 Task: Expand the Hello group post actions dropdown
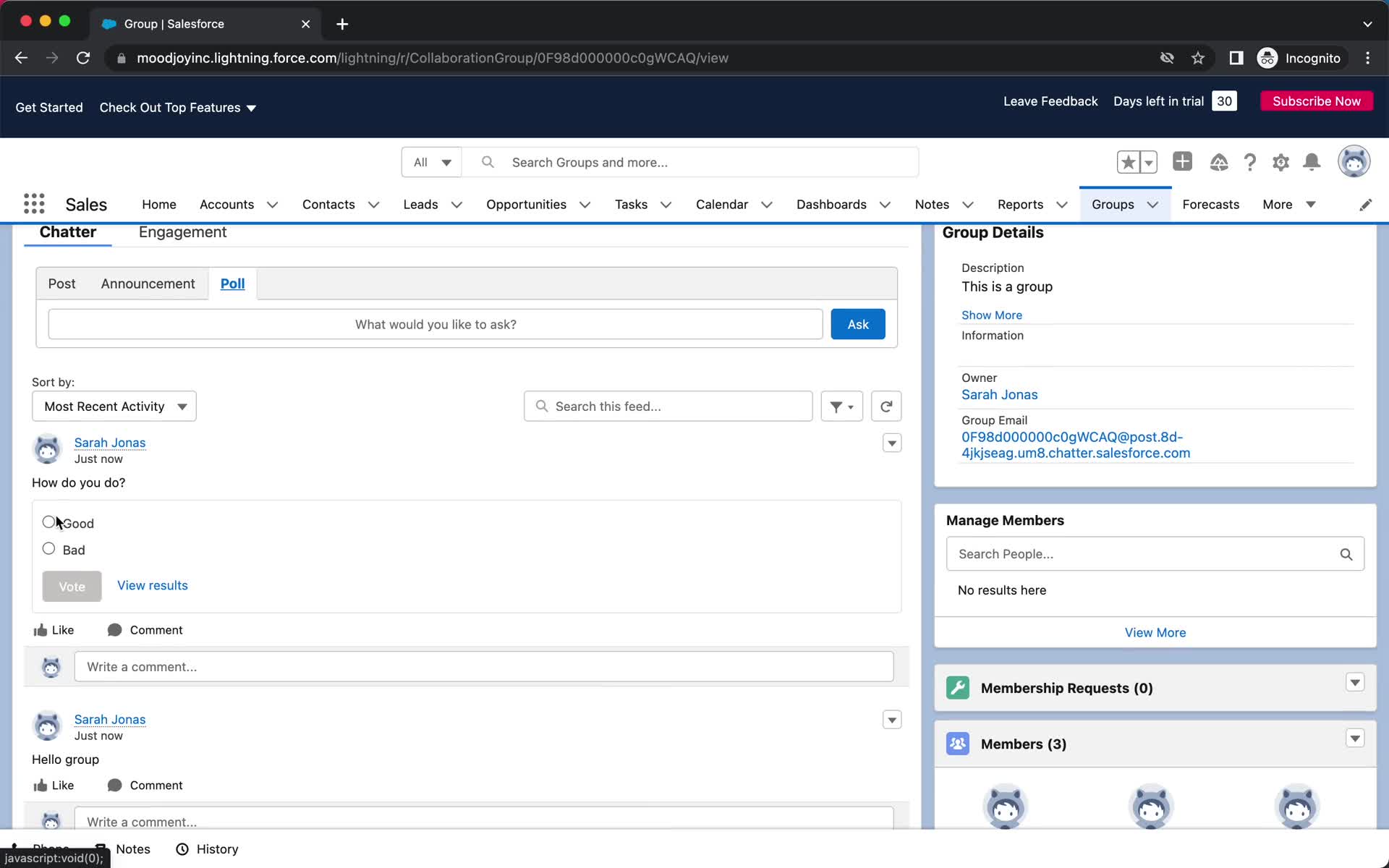[892, 720]
